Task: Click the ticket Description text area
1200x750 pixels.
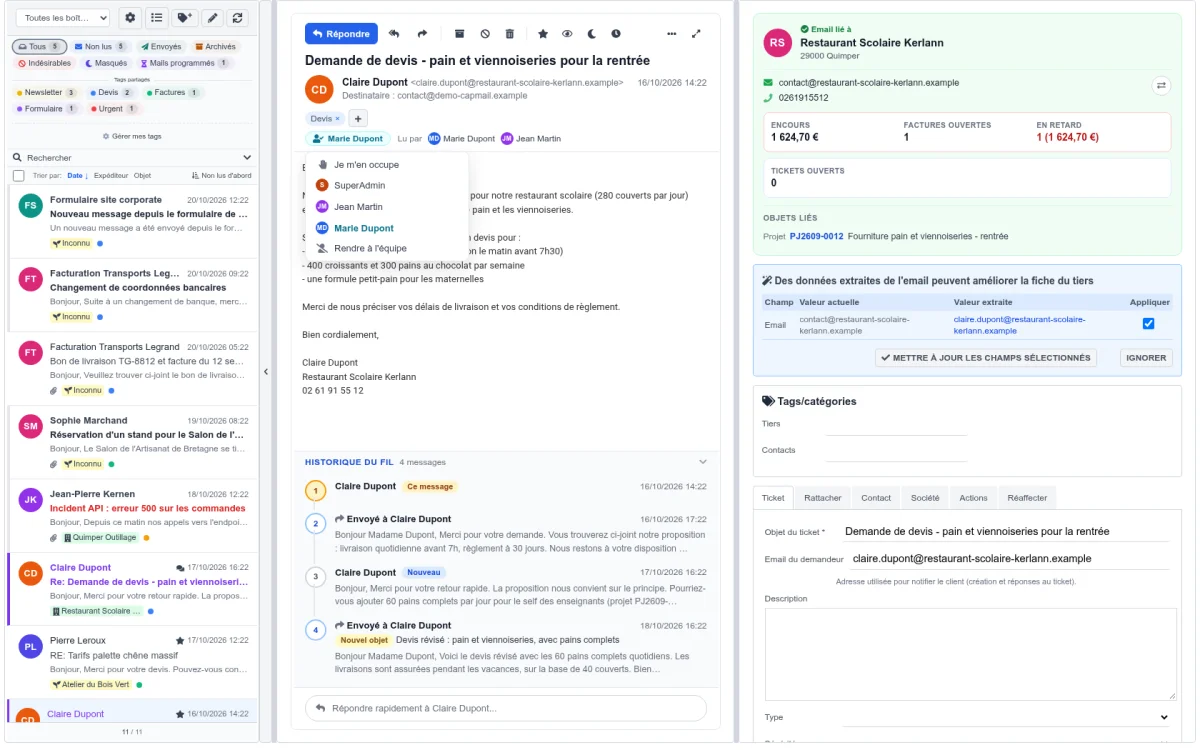Action: (x=970, y=654)
